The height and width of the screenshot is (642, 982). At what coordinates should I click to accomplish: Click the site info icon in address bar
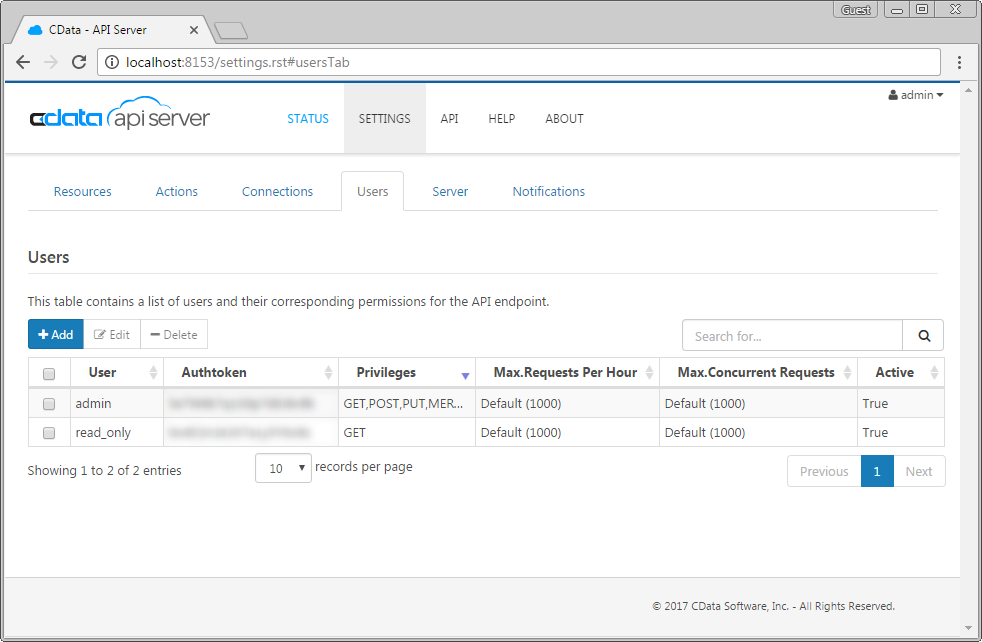coord(112,63)
